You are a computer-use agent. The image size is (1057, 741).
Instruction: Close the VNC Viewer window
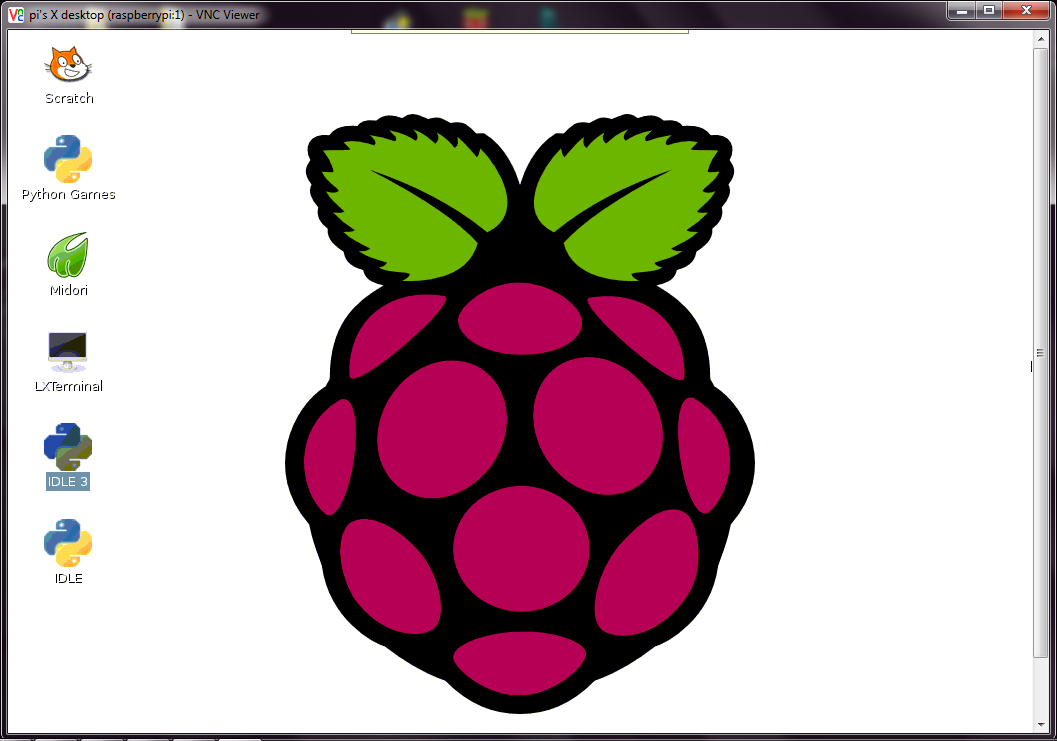pyautogui.click(x=1027, y=10)
